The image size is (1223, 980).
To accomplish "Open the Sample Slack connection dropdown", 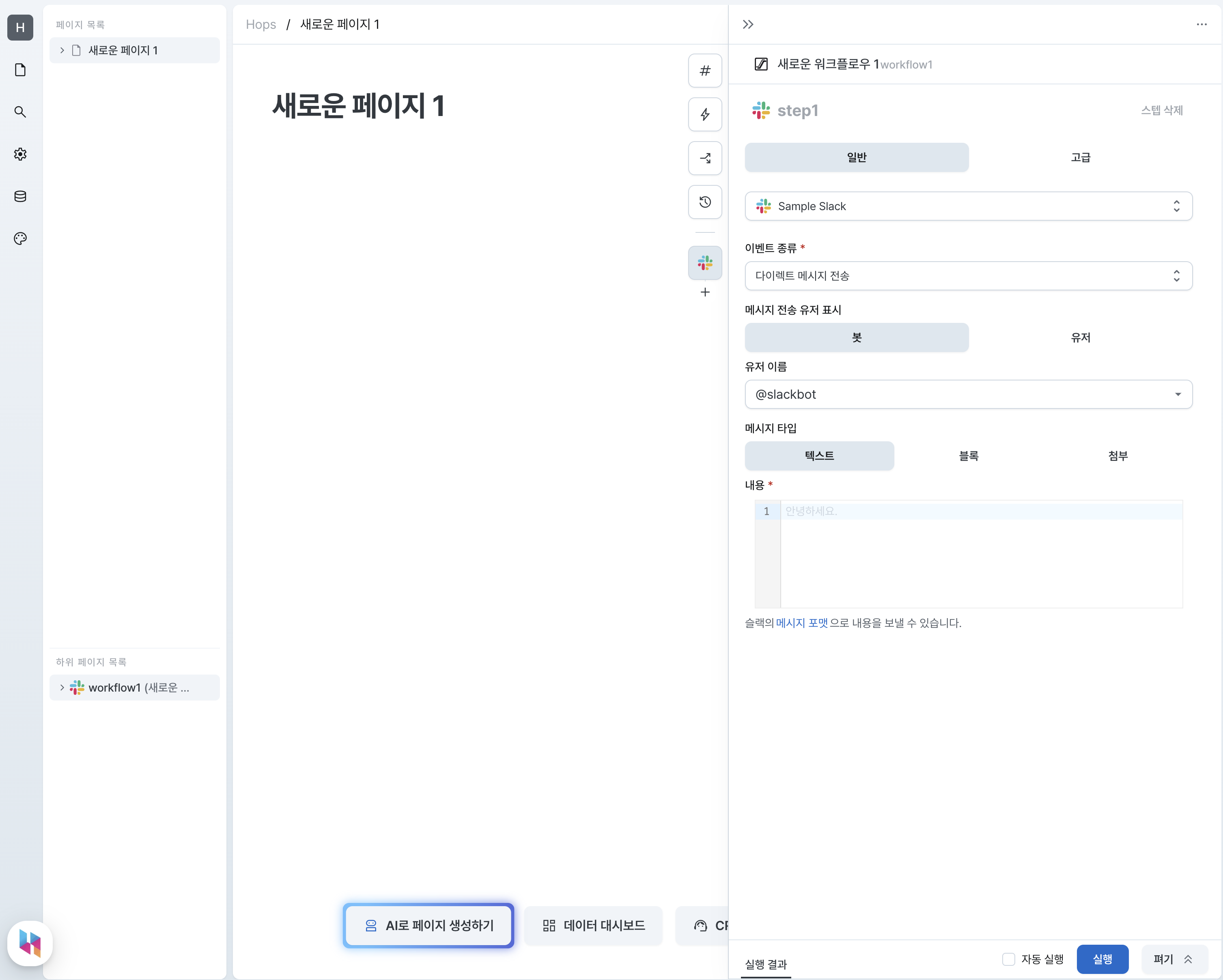I will [969, 206].
